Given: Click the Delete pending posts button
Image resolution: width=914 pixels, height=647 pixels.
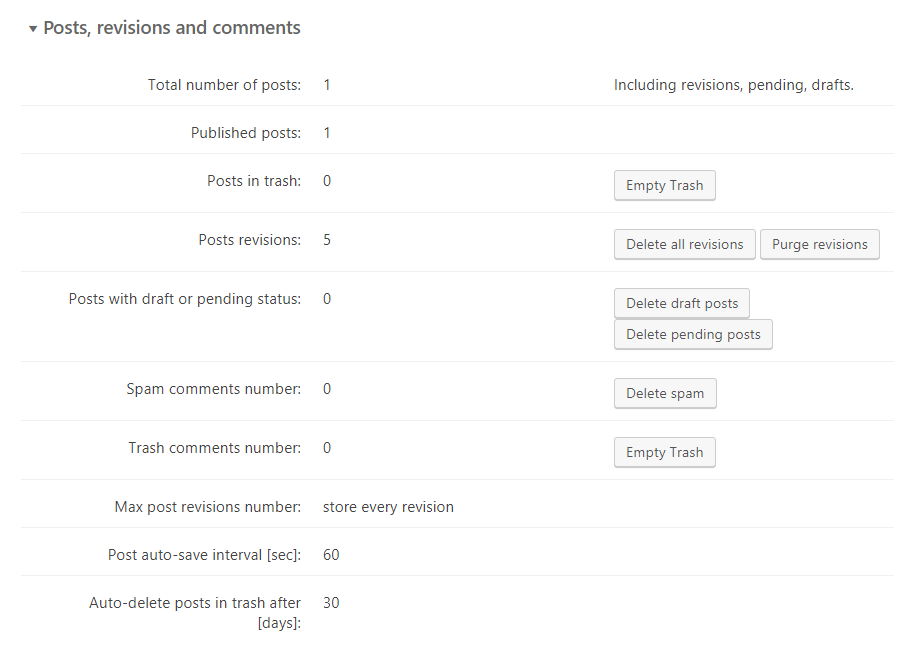Looking at the screenshot, I should [693, 334].
